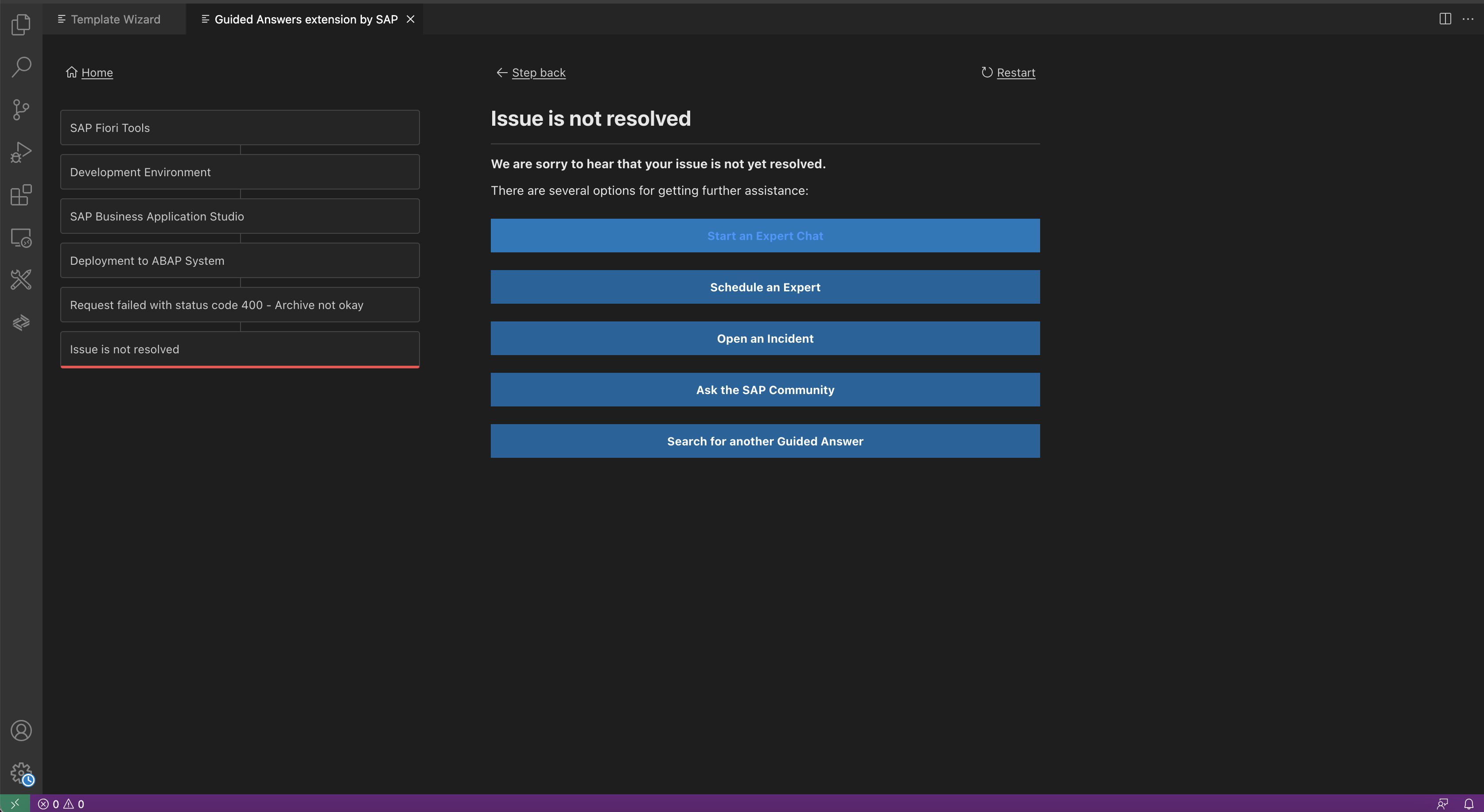Open the stacked-arrows icon in activity bar
This screenshot has width=1484, height=812.
click(21, 322)
